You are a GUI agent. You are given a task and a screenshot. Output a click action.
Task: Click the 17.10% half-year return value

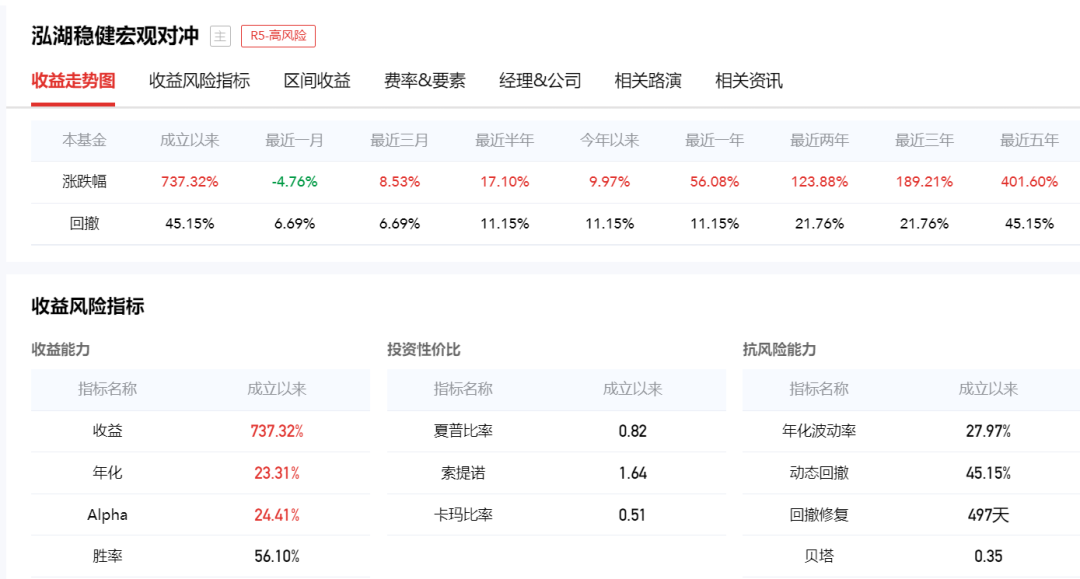[504, 182]
